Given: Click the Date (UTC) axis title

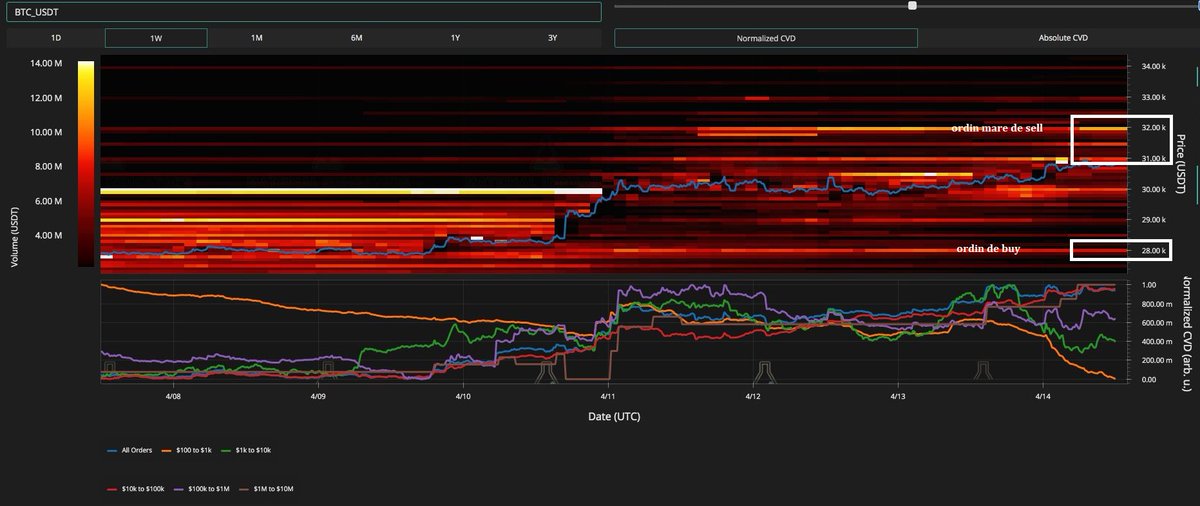Looking at the screenshot, I should point(615,414).
